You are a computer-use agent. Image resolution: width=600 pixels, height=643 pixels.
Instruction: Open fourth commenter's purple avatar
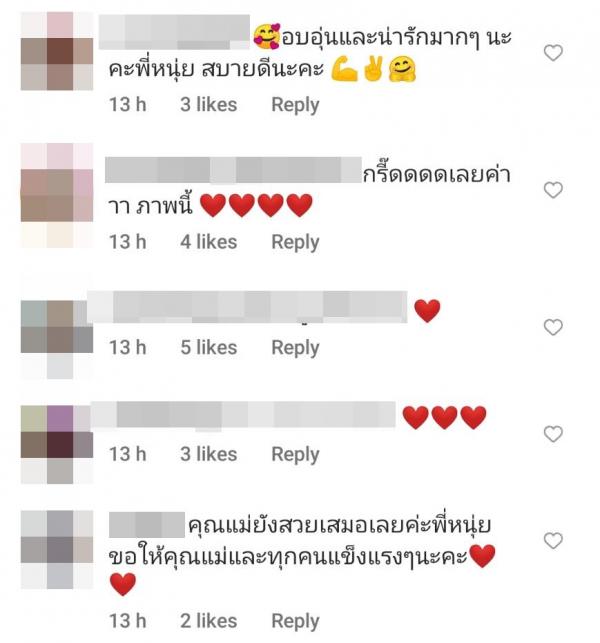pos(57,445)
